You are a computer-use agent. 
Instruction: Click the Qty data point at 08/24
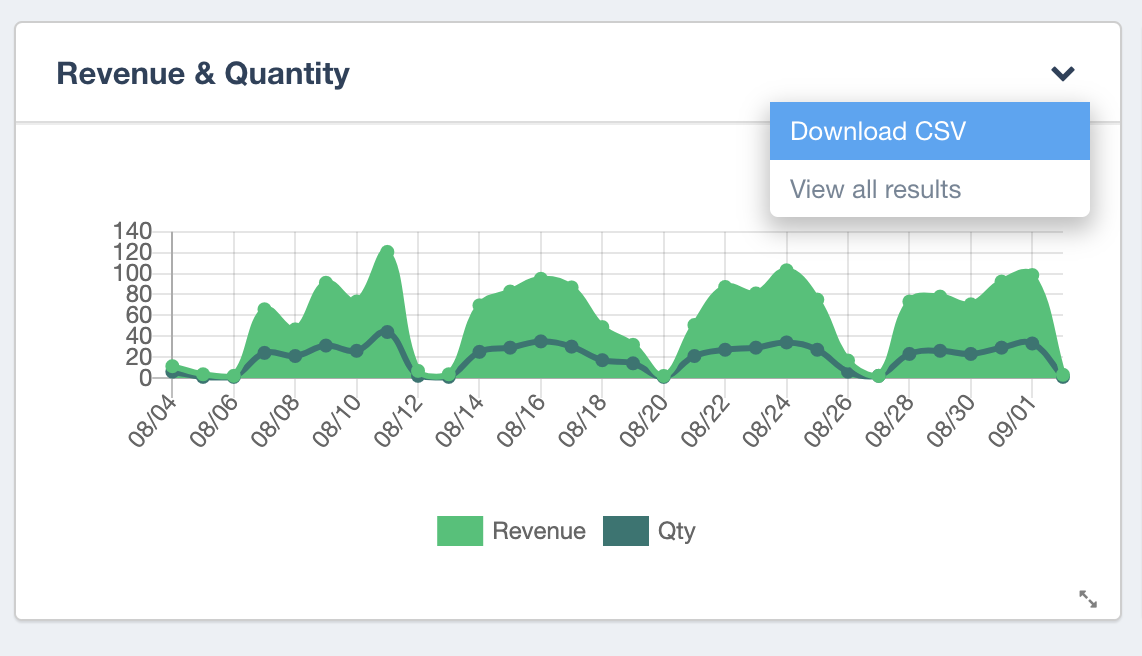[787, 342]
